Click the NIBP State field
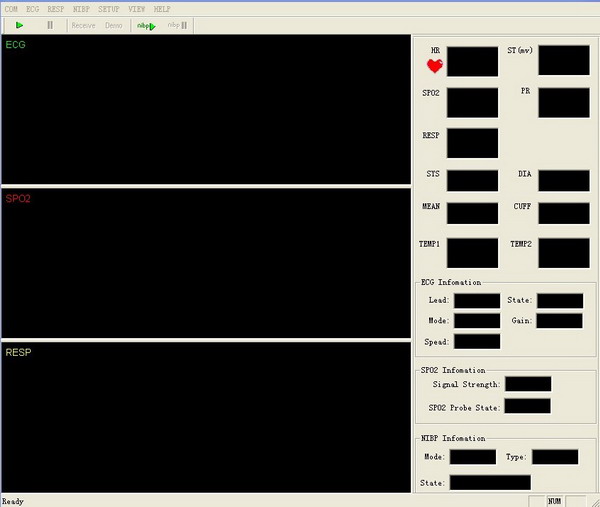600x507 pixels. (x=490, y=482)
